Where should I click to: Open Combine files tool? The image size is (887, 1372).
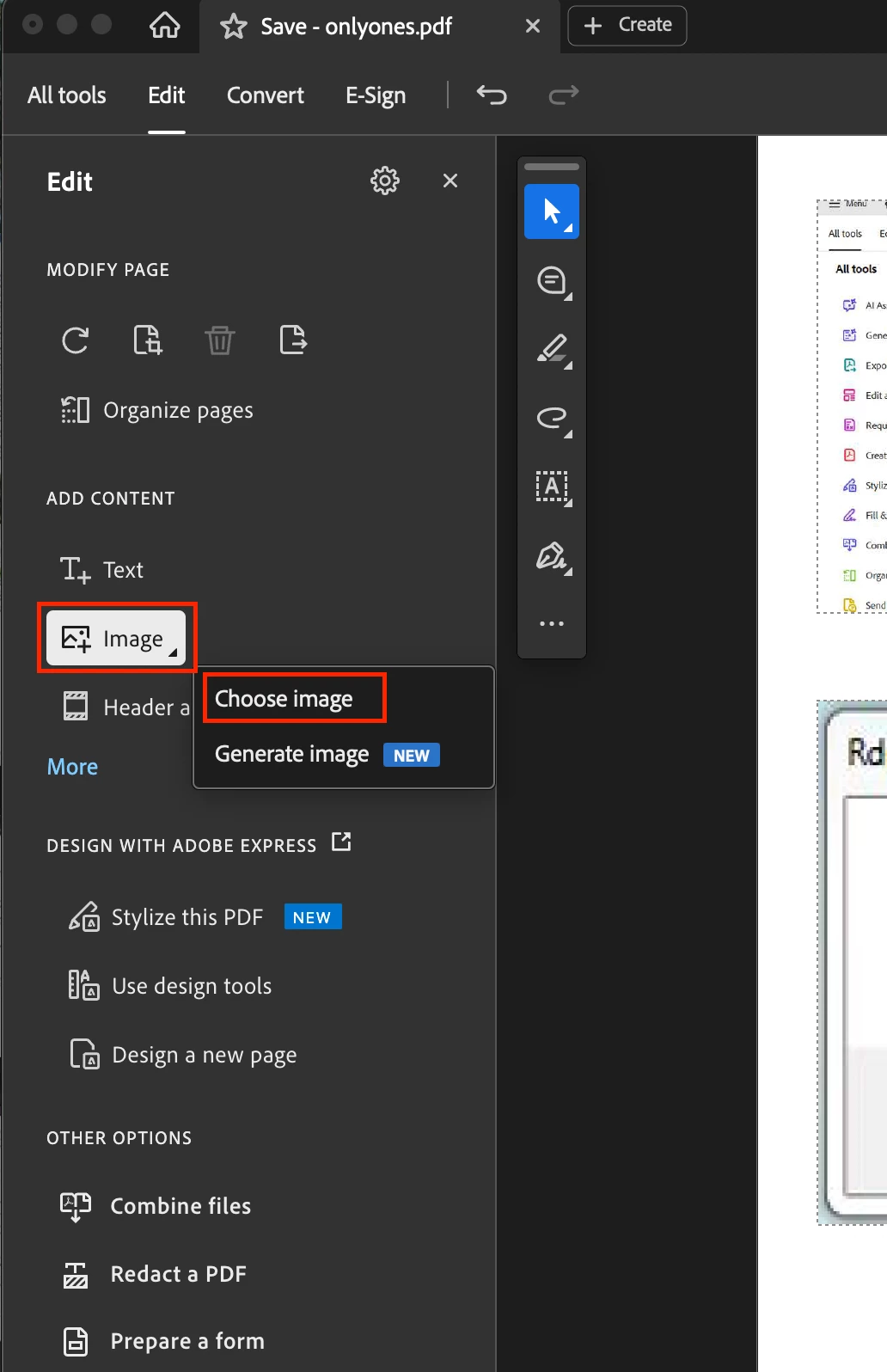click(x=156, y=1206)
